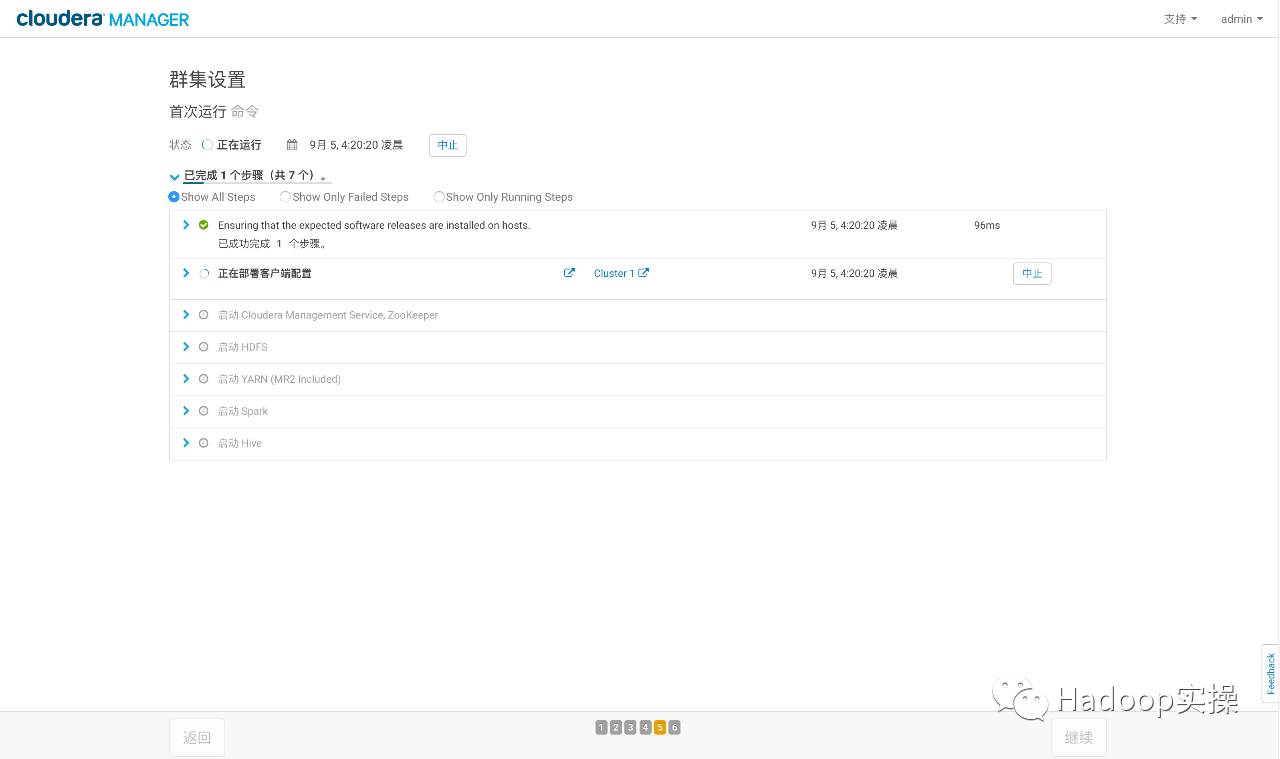Viewport: 1280px width, 759px height.
Task: Click the 群集设置 page heading
Action: 207,80
